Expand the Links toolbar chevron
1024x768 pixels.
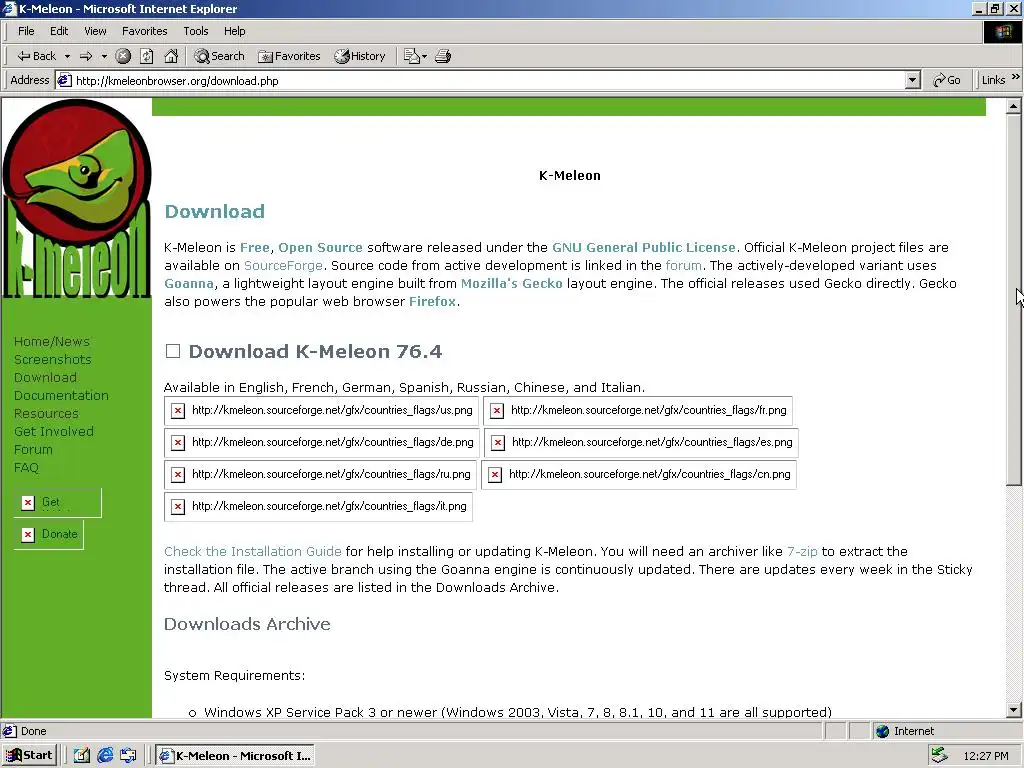pos(1016,77)
